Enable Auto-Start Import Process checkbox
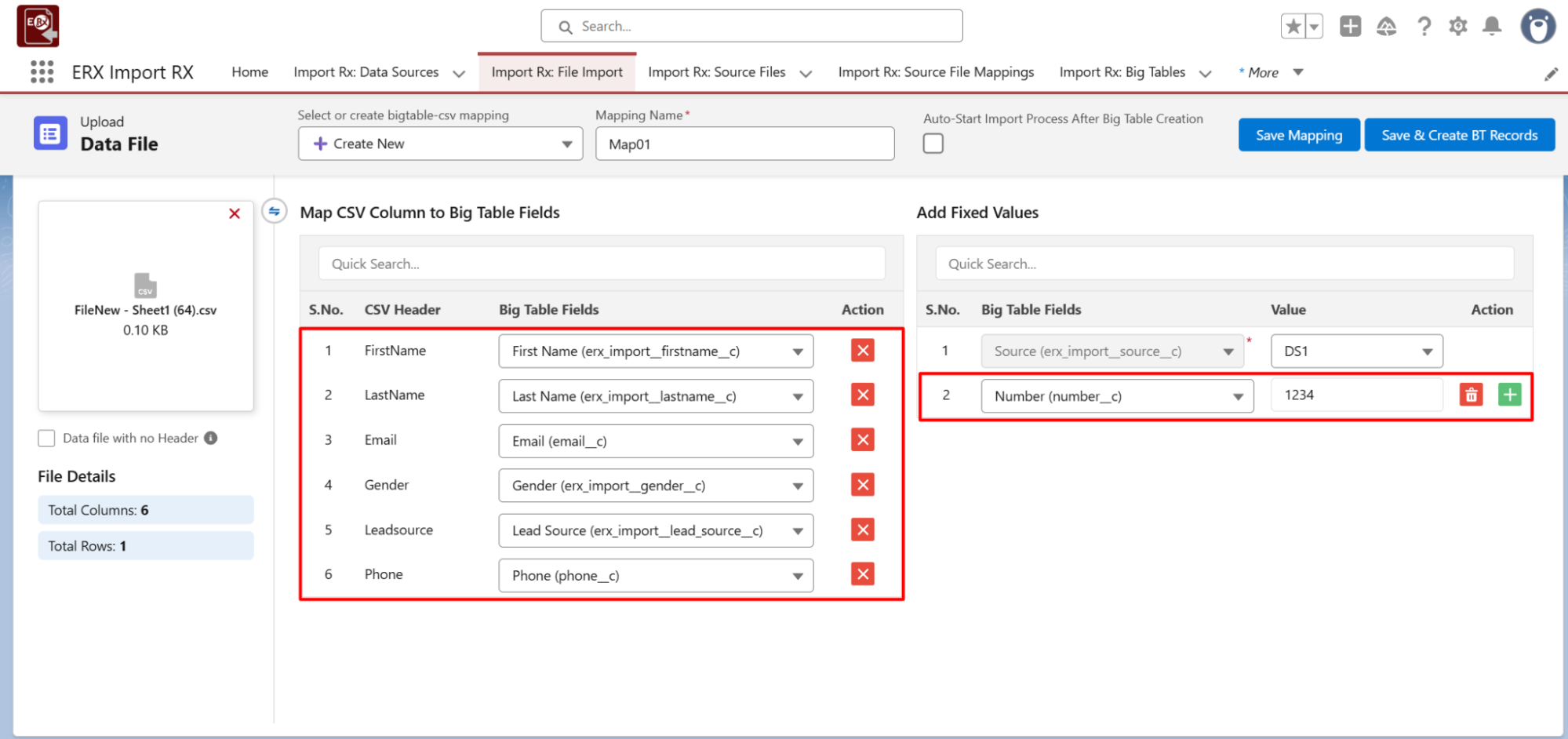 click(x=933, y=144)
